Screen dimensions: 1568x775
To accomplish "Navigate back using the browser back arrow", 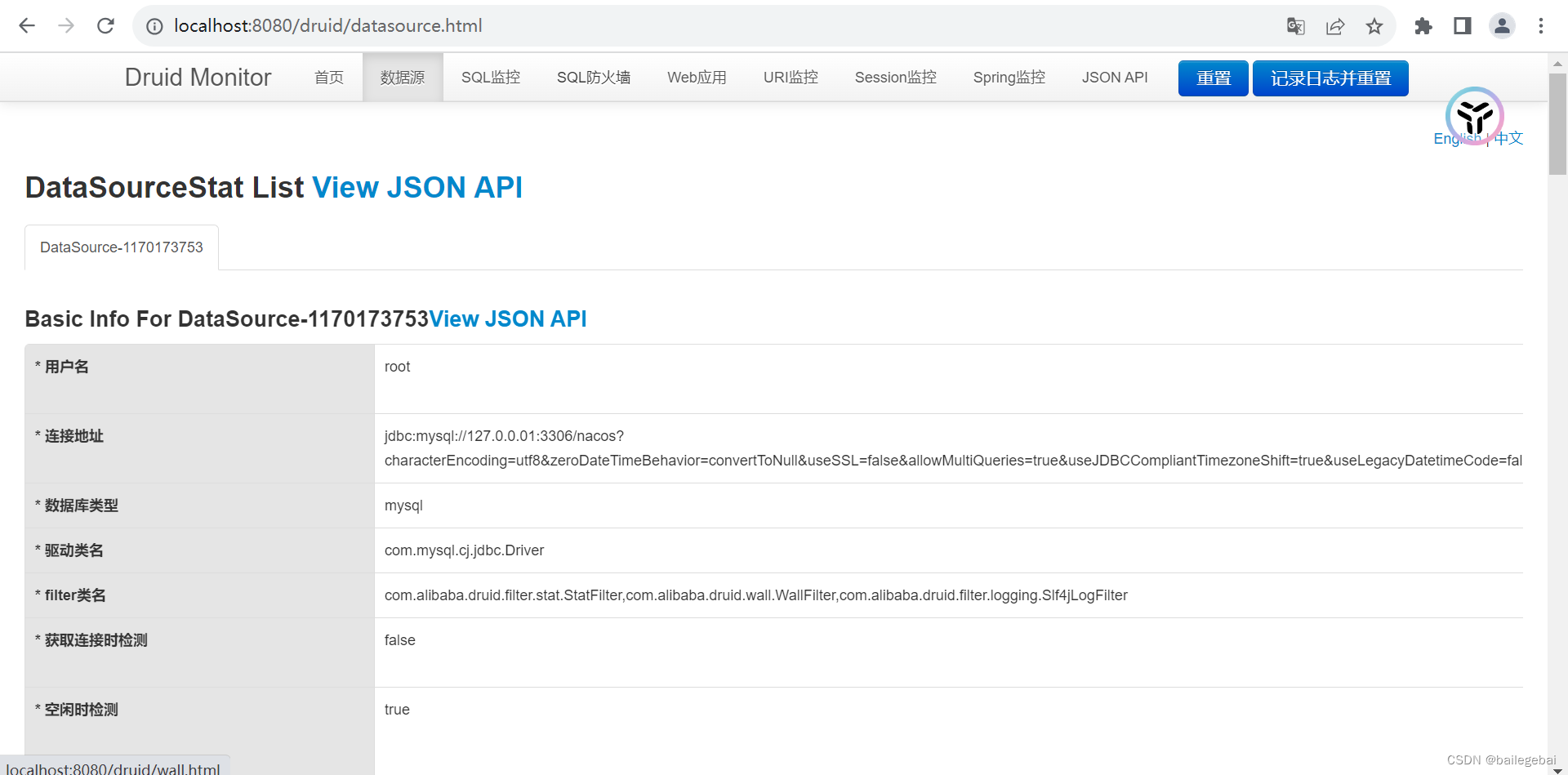I will coord(27,25).
